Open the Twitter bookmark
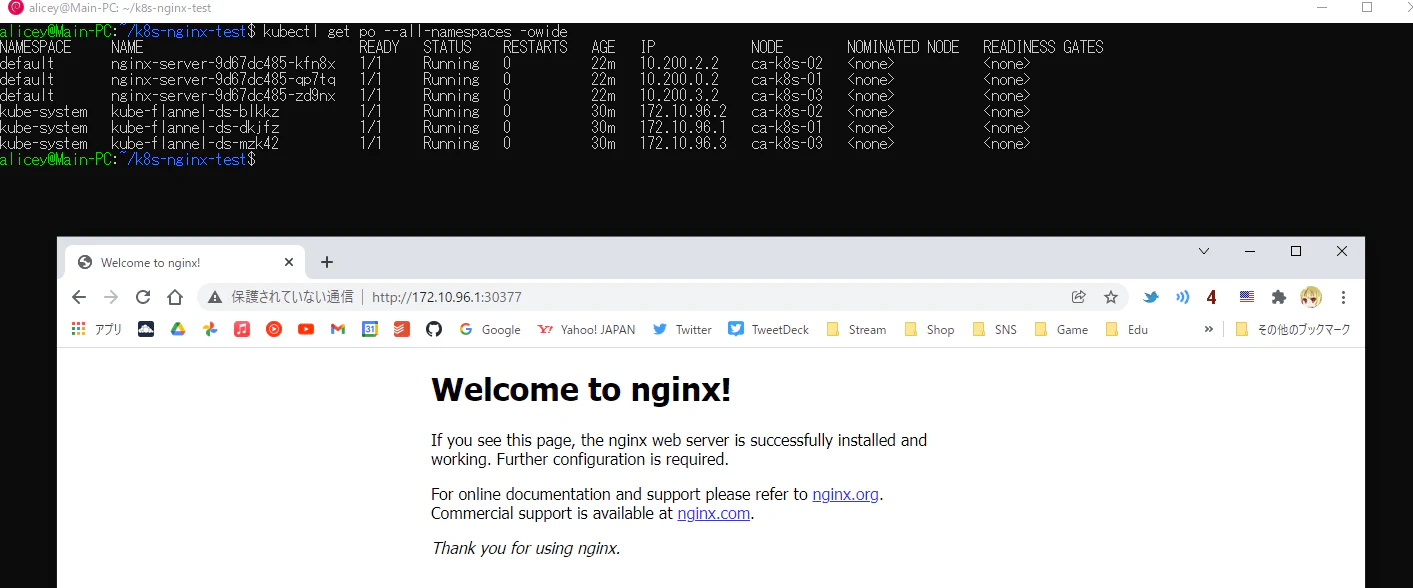Image resolution: width=1413 pixels, height=588 pixels. [682, 329]
